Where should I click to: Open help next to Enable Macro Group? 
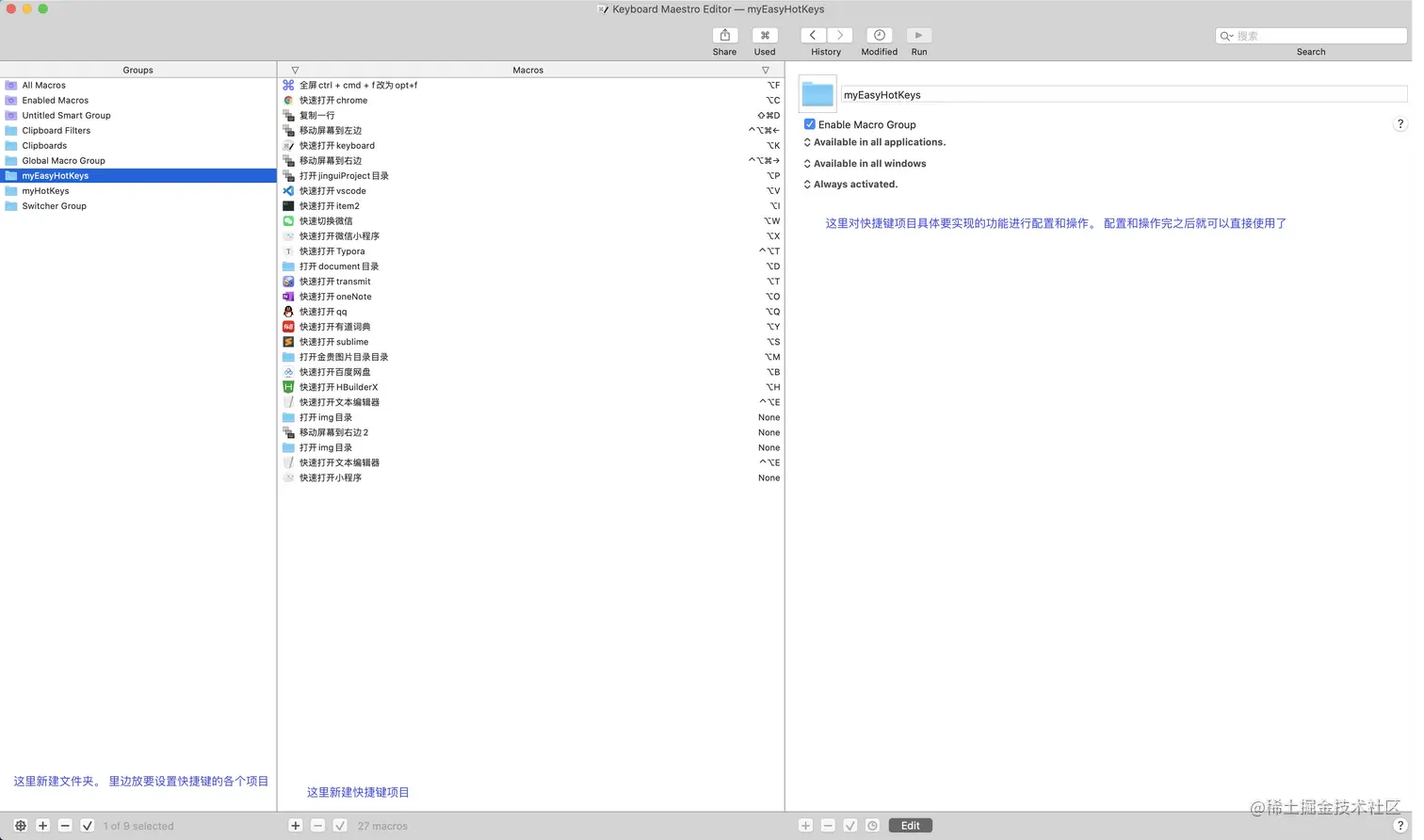point(1400,124)
